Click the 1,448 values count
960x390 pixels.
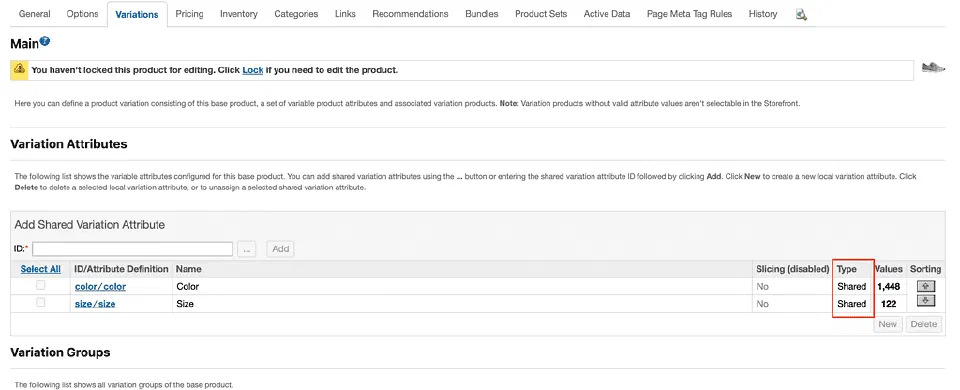click(889, 287)
